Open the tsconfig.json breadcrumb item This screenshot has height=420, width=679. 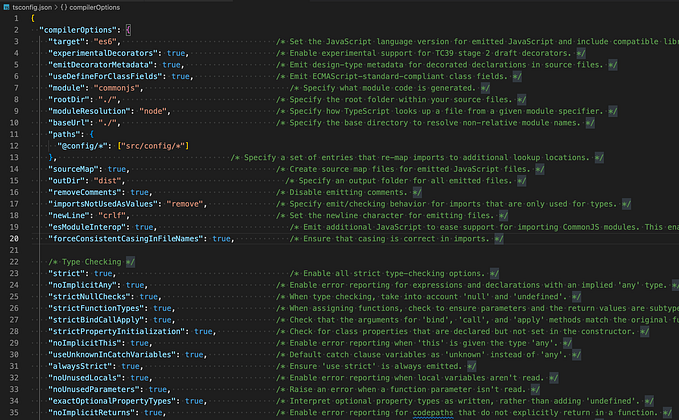tap(32, 7)
